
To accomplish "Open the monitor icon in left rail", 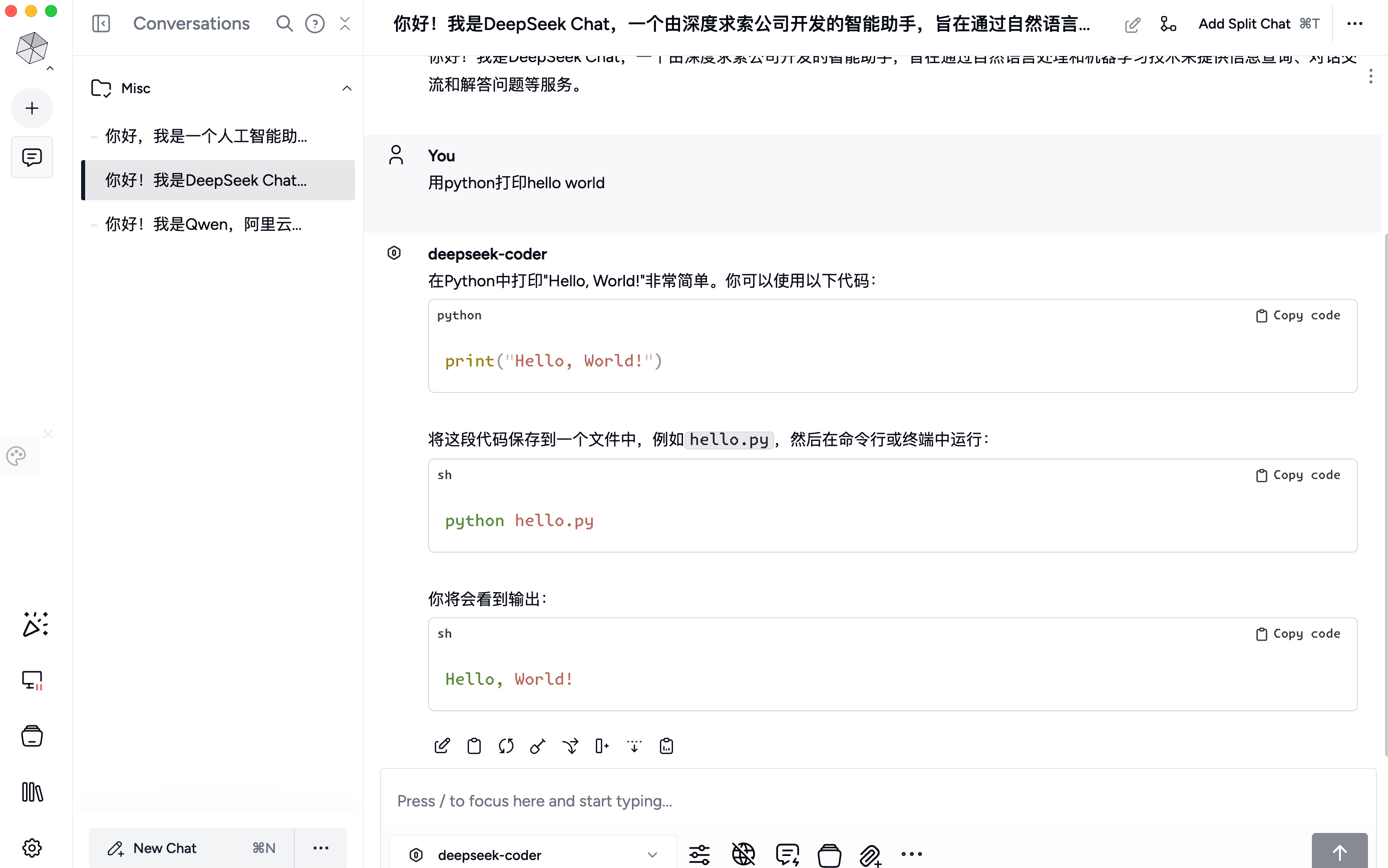I will click(32, 680).
